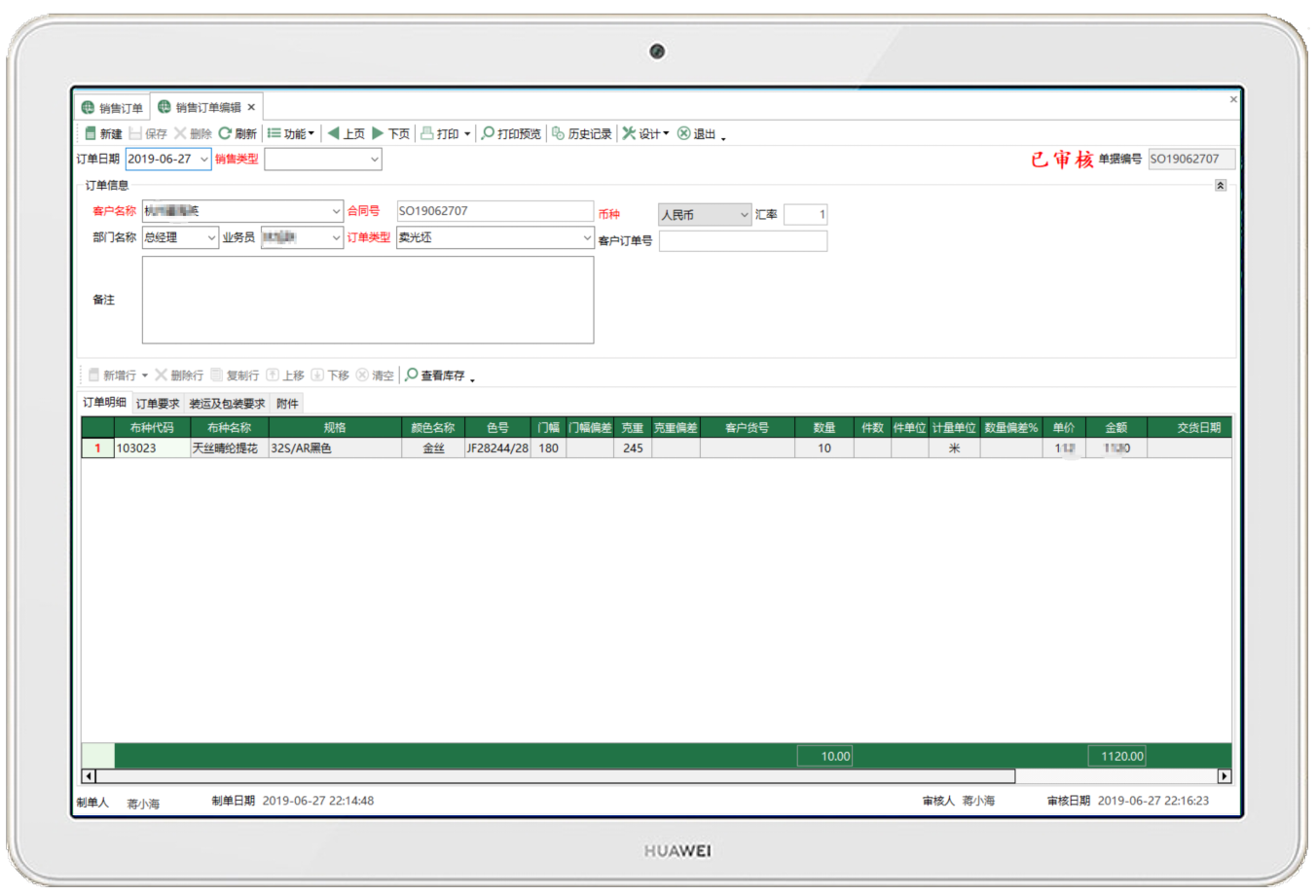
Task: Select the 订单明细 tab
Action: tap(104, 402)
